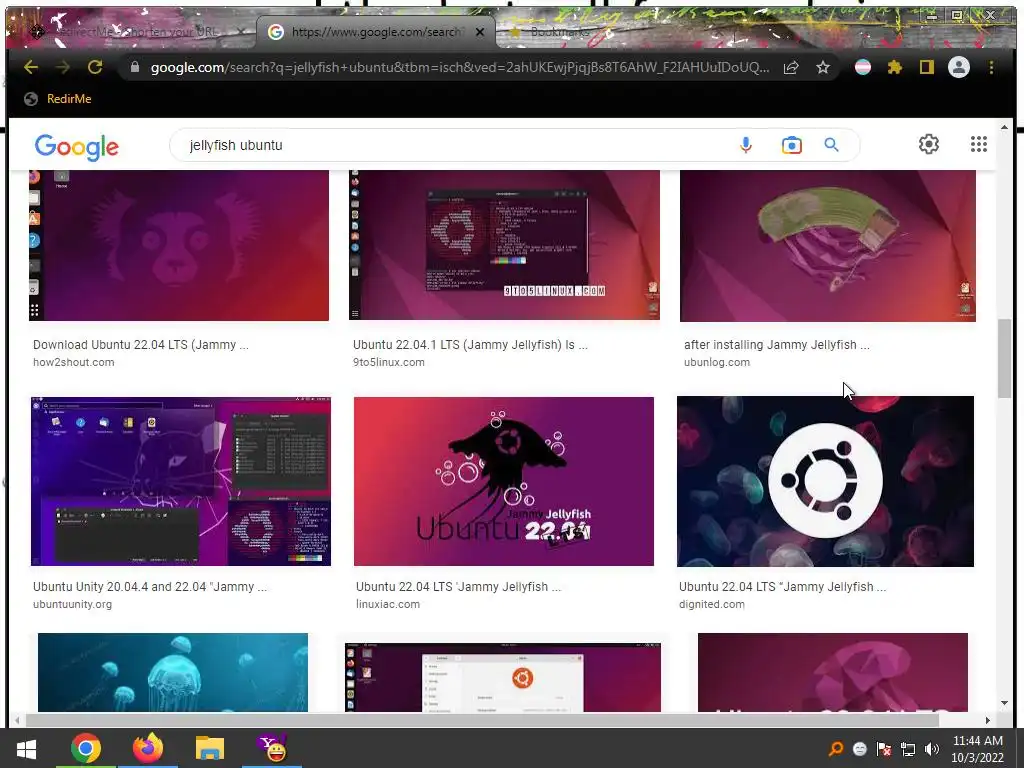
Task: Click the how2shout.com source text
Action: click(x=74, y=362)
